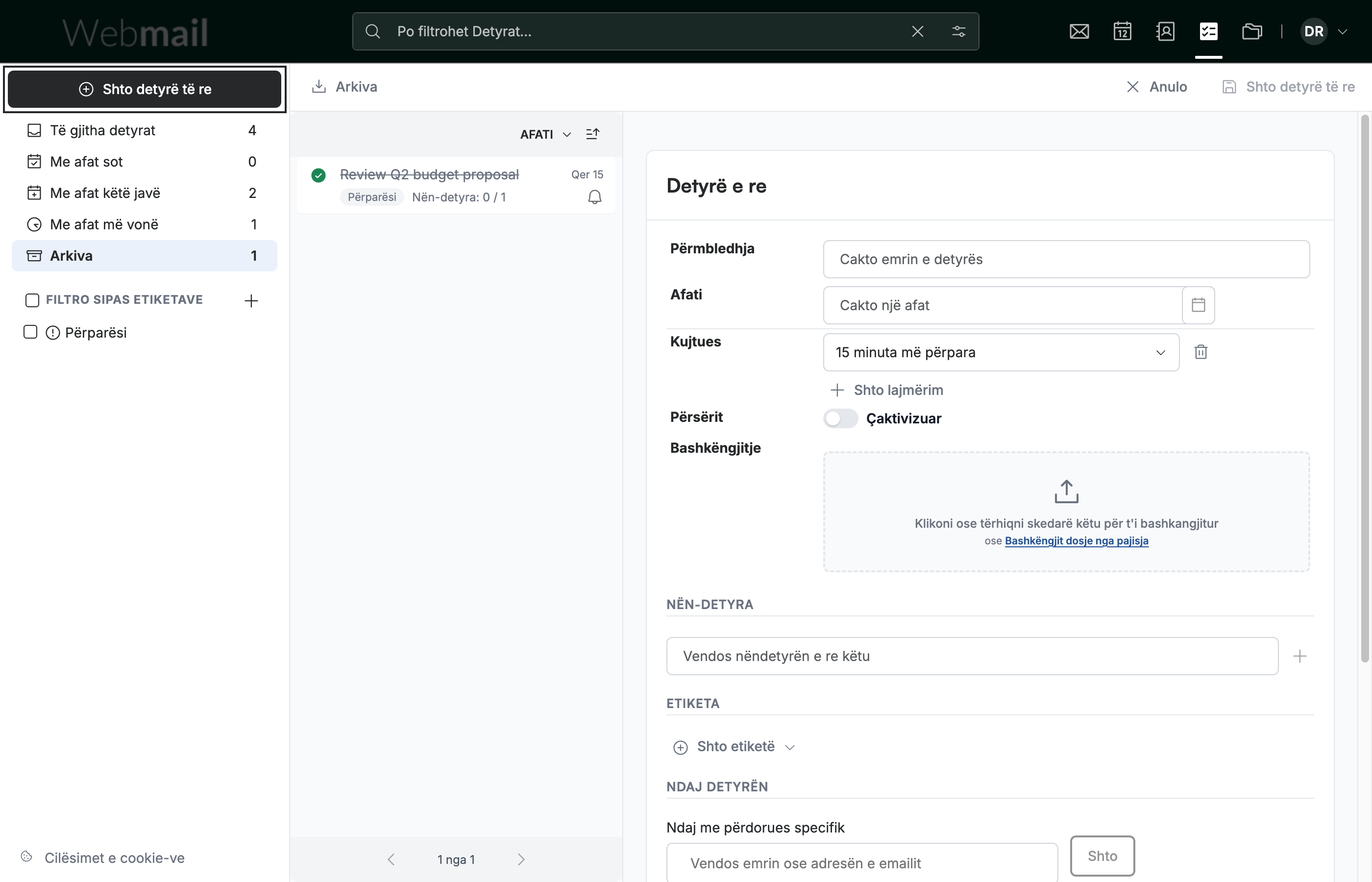Add a new label with plus icon
This screenshot has width=1372, height=882.
tap(251, 301)
